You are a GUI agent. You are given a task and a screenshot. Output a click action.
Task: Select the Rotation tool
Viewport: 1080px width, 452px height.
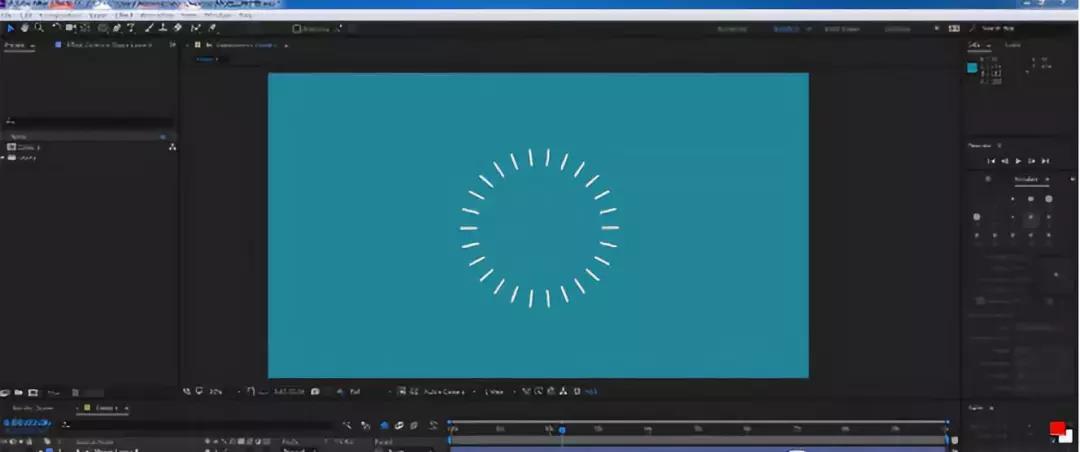(x=57, y=28)
